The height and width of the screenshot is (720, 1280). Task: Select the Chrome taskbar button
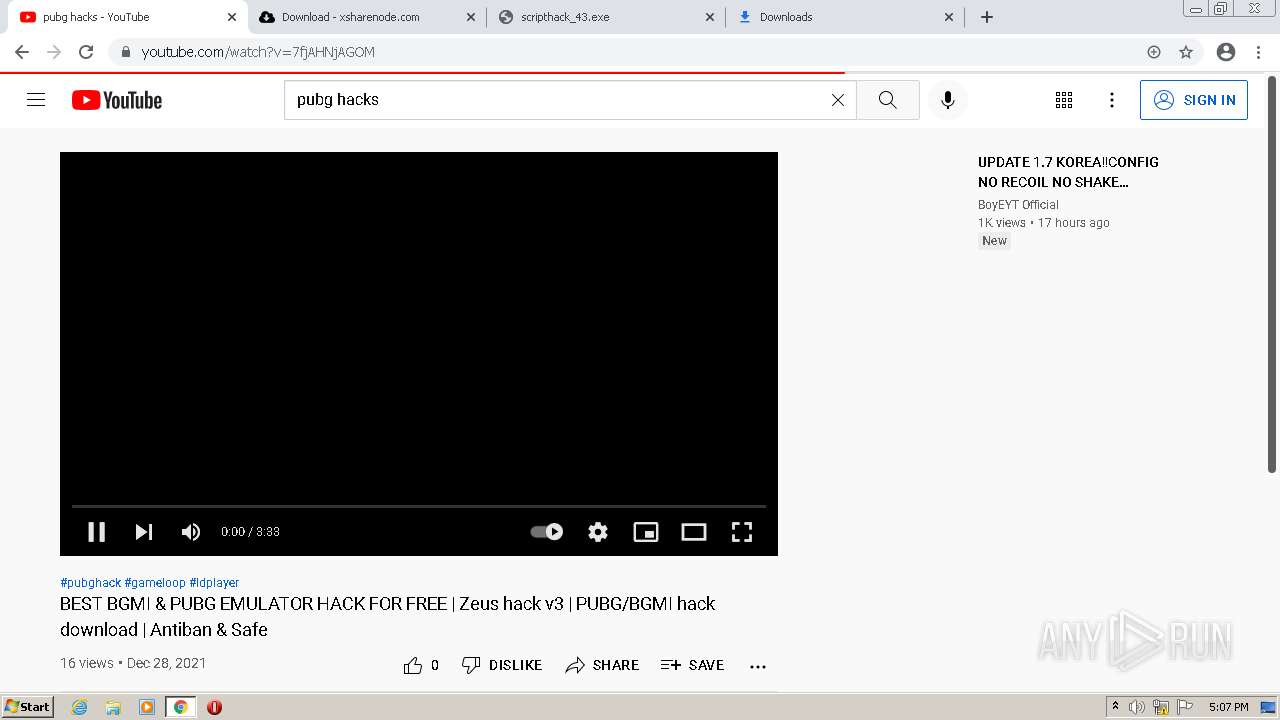(x=181, y=707)
